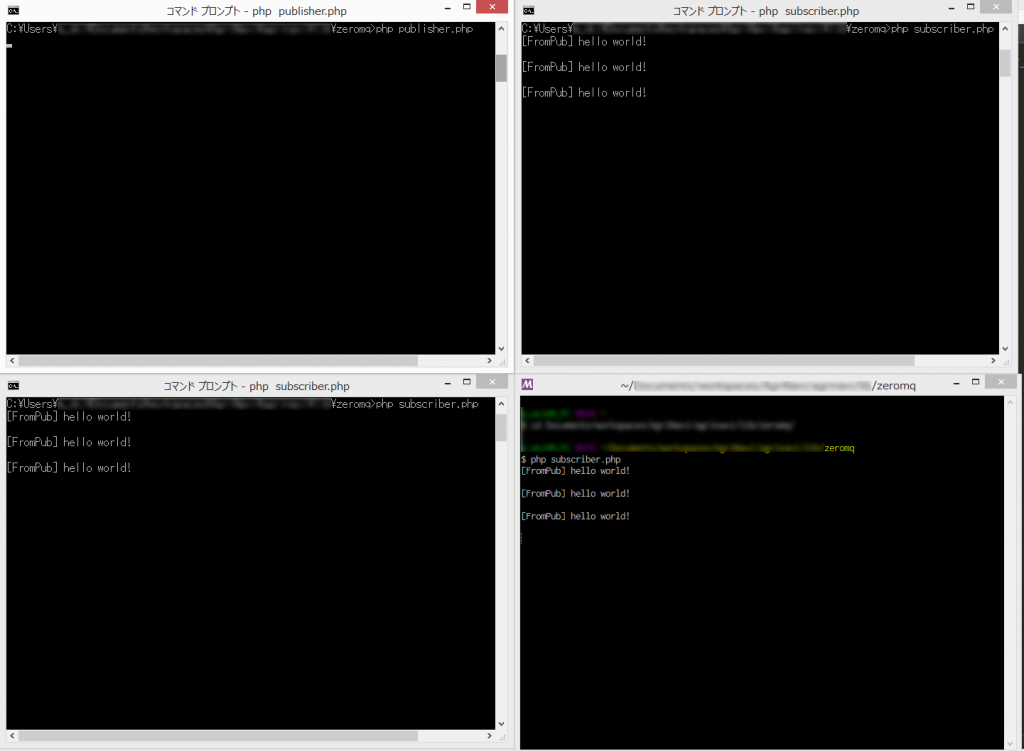The height and width of the screenshot is (751, 1024).
Task: Click left arrow on top-right subscriber.php horizontal scrollbar
Action: click(x=527, y=360)
